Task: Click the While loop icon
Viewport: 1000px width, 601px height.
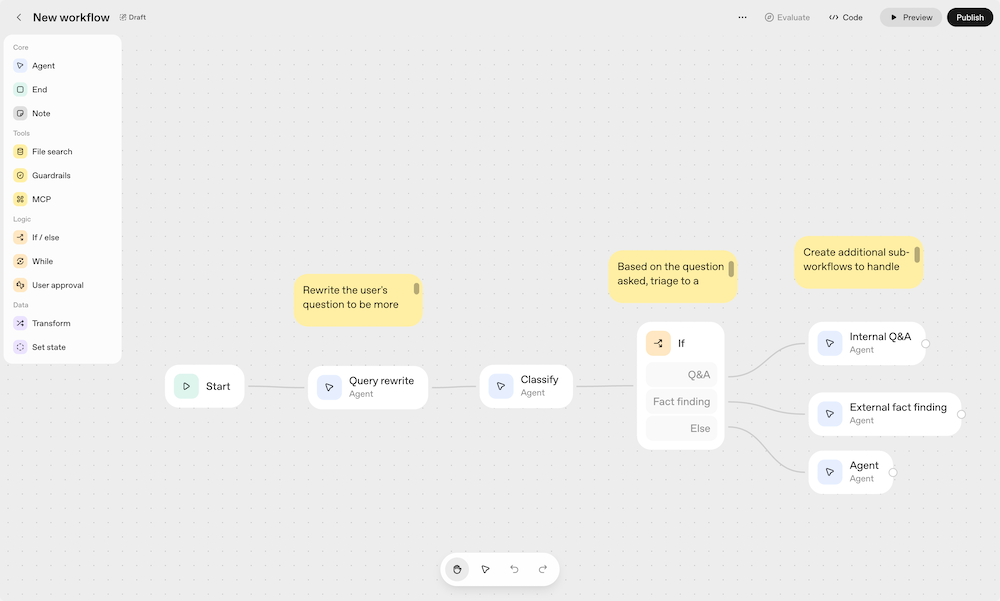Action: click(x=20, y=261)
